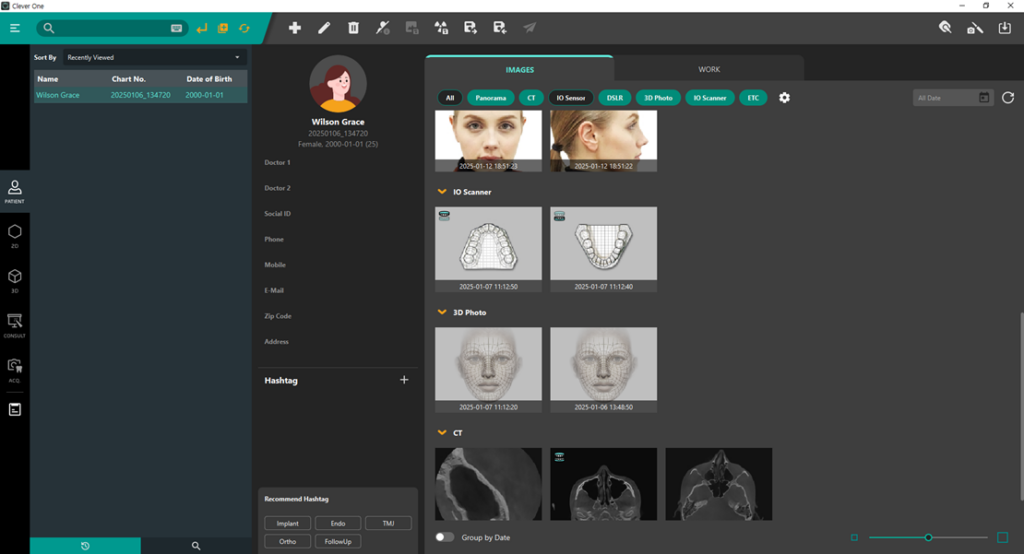
Task: Collapse the IO Scanner section
Action: click(442, 192)
